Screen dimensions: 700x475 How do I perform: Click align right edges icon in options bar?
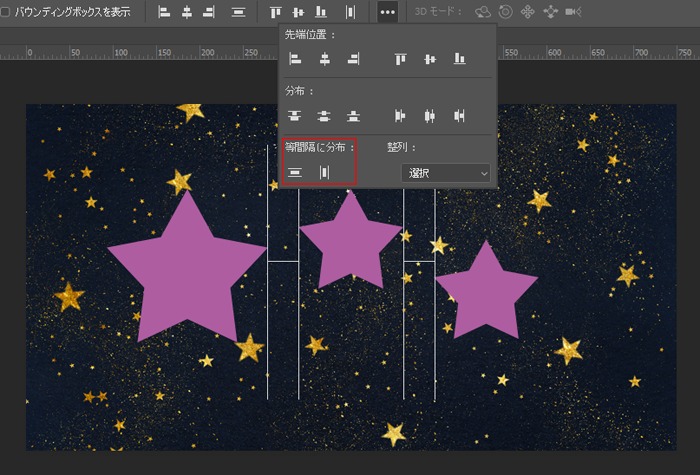coord(208,12)
